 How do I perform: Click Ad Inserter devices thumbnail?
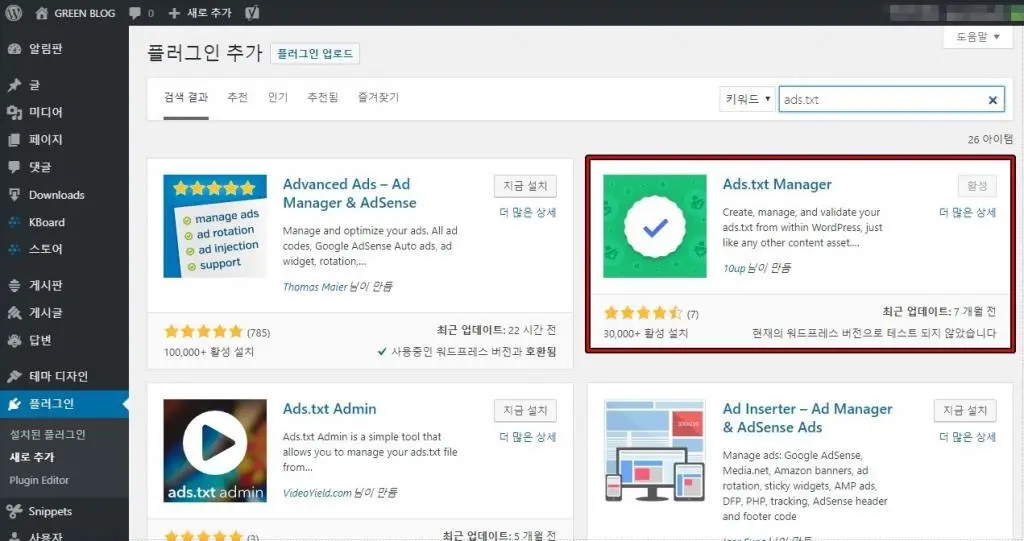click(654, 451)
